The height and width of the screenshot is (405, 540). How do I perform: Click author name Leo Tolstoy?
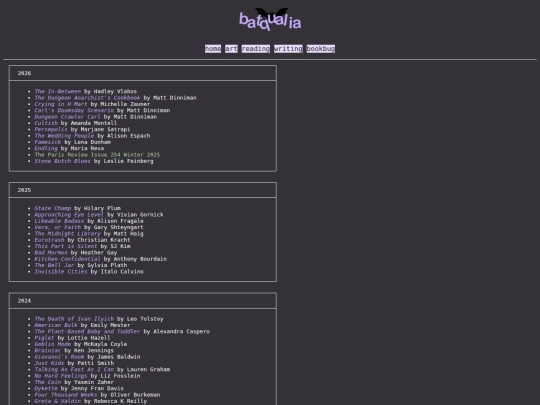[x=145, y=319]
